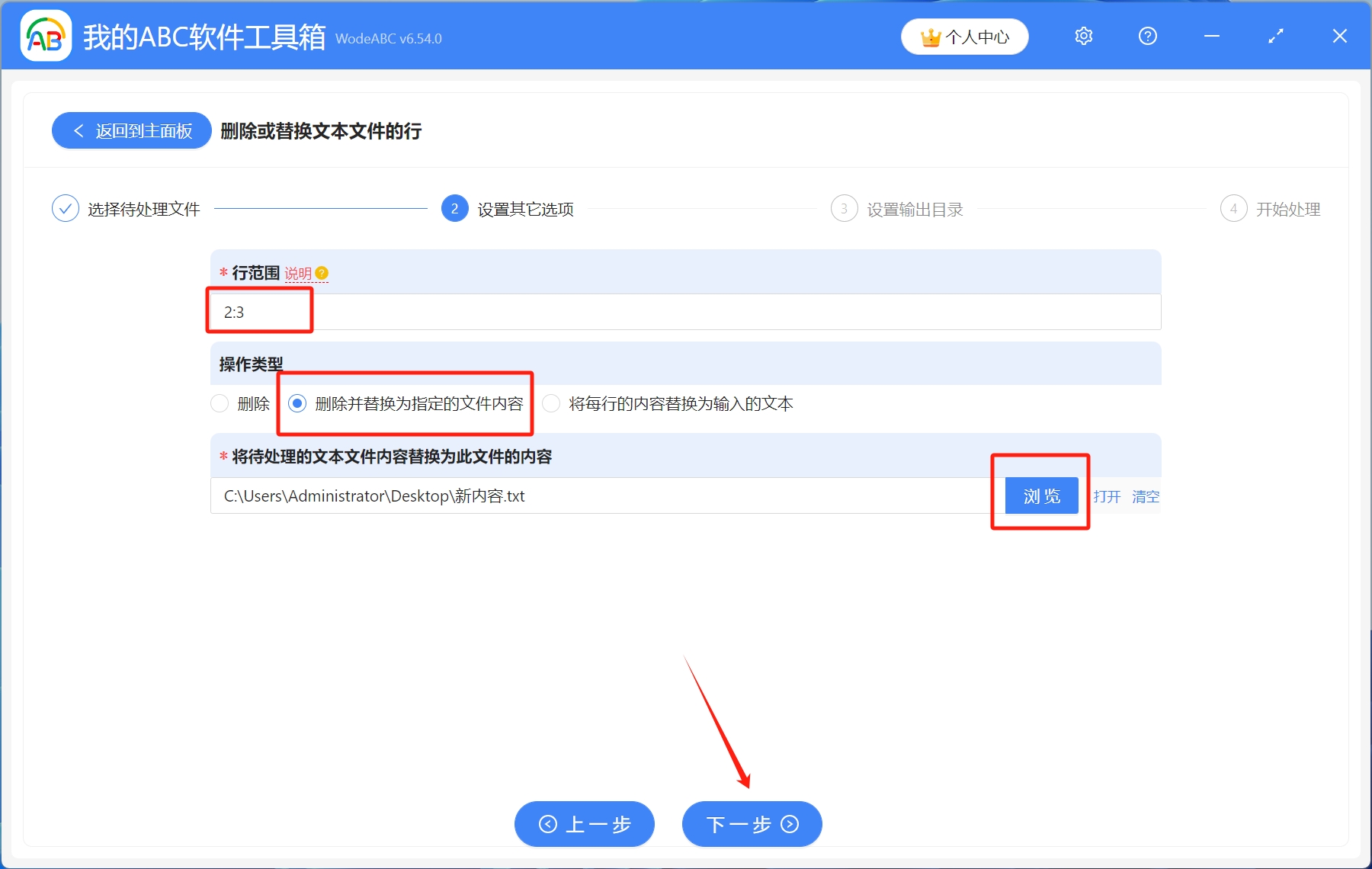Jump to step 3 设置输出目录
This screenshot has width=1372, height=869.
point(844,209)
